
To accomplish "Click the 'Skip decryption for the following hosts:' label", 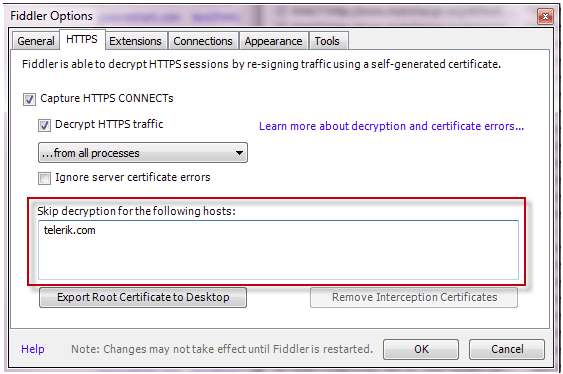I will (136, 211).
